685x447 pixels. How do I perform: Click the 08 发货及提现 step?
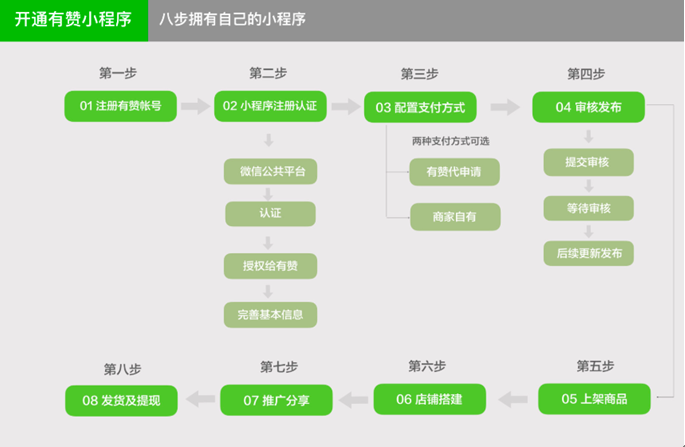click(121, 400)
